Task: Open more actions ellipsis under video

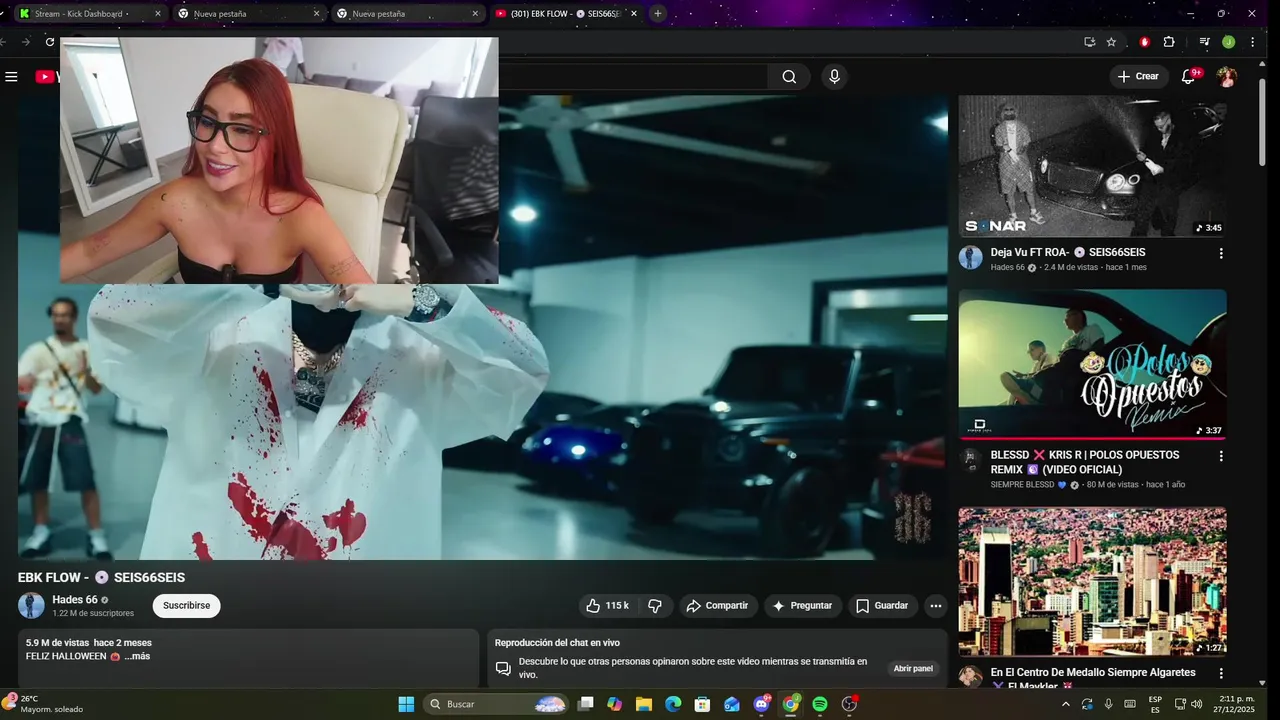Action: click(935, 606)
